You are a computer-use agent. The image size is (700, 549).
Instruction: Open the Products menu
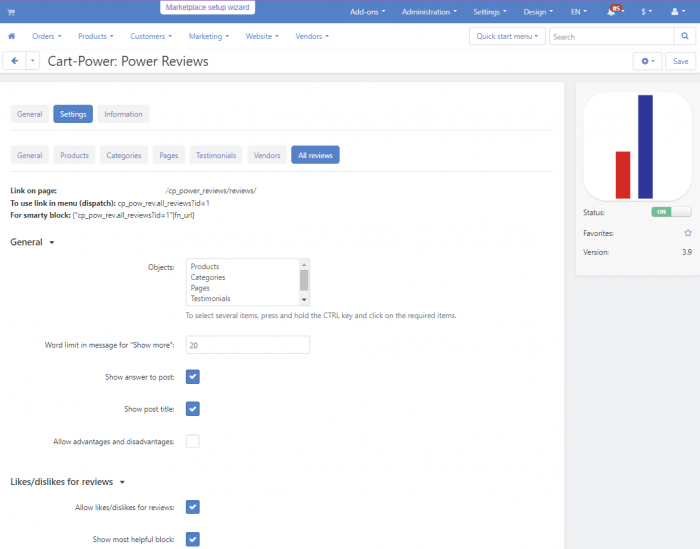click(96, 36)
